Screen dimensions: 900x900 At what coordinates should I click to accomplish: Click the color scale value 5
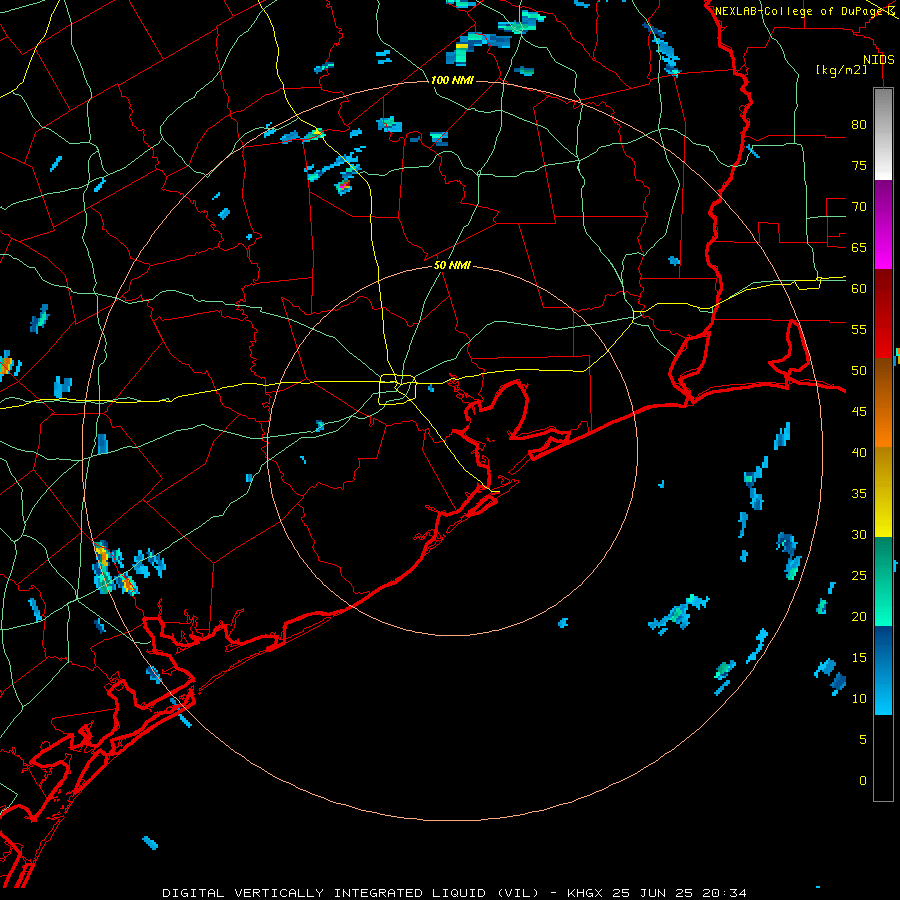point(863,739)
